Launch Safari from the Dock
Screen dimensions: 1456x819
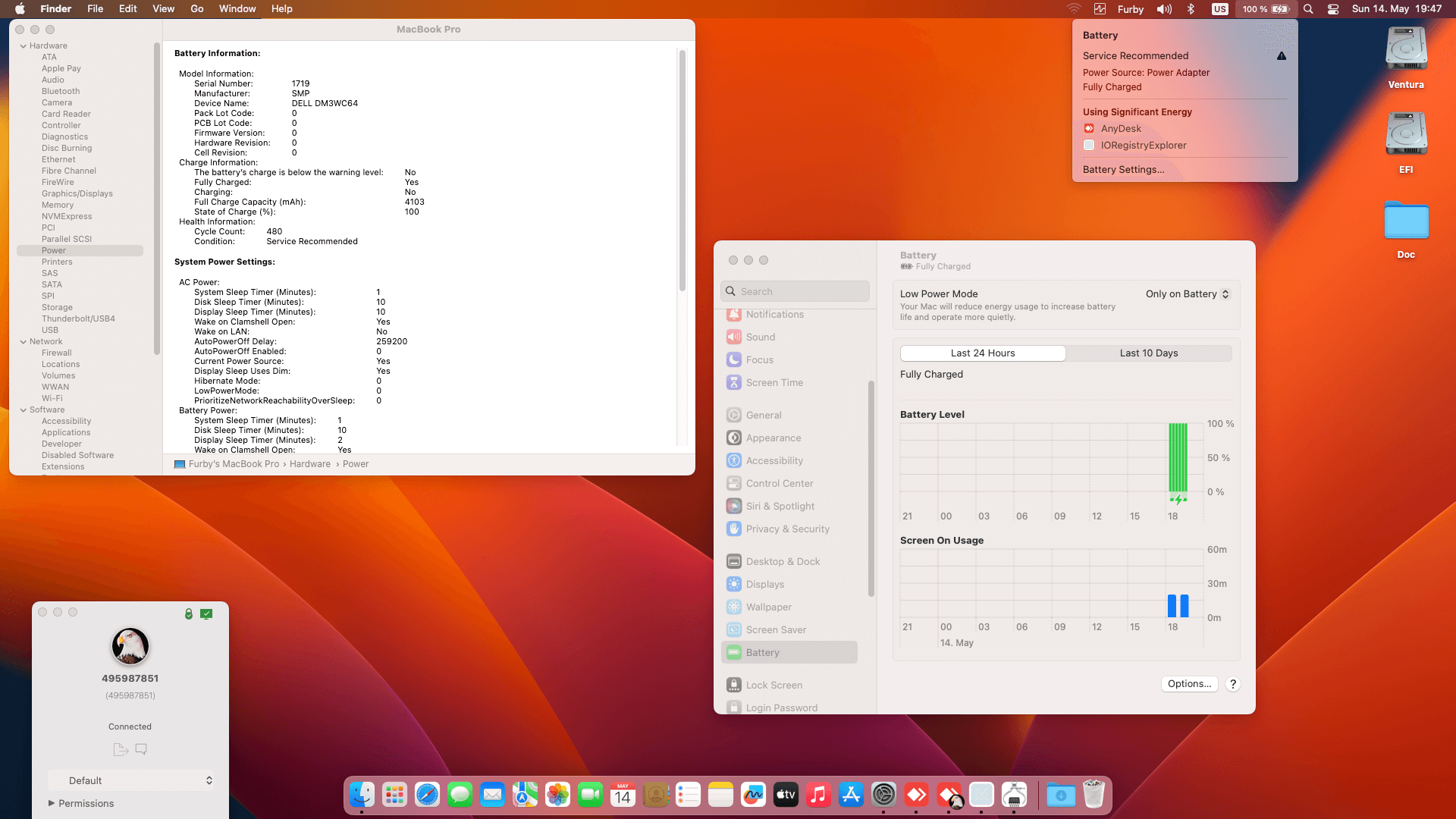[x=427, y=795]
